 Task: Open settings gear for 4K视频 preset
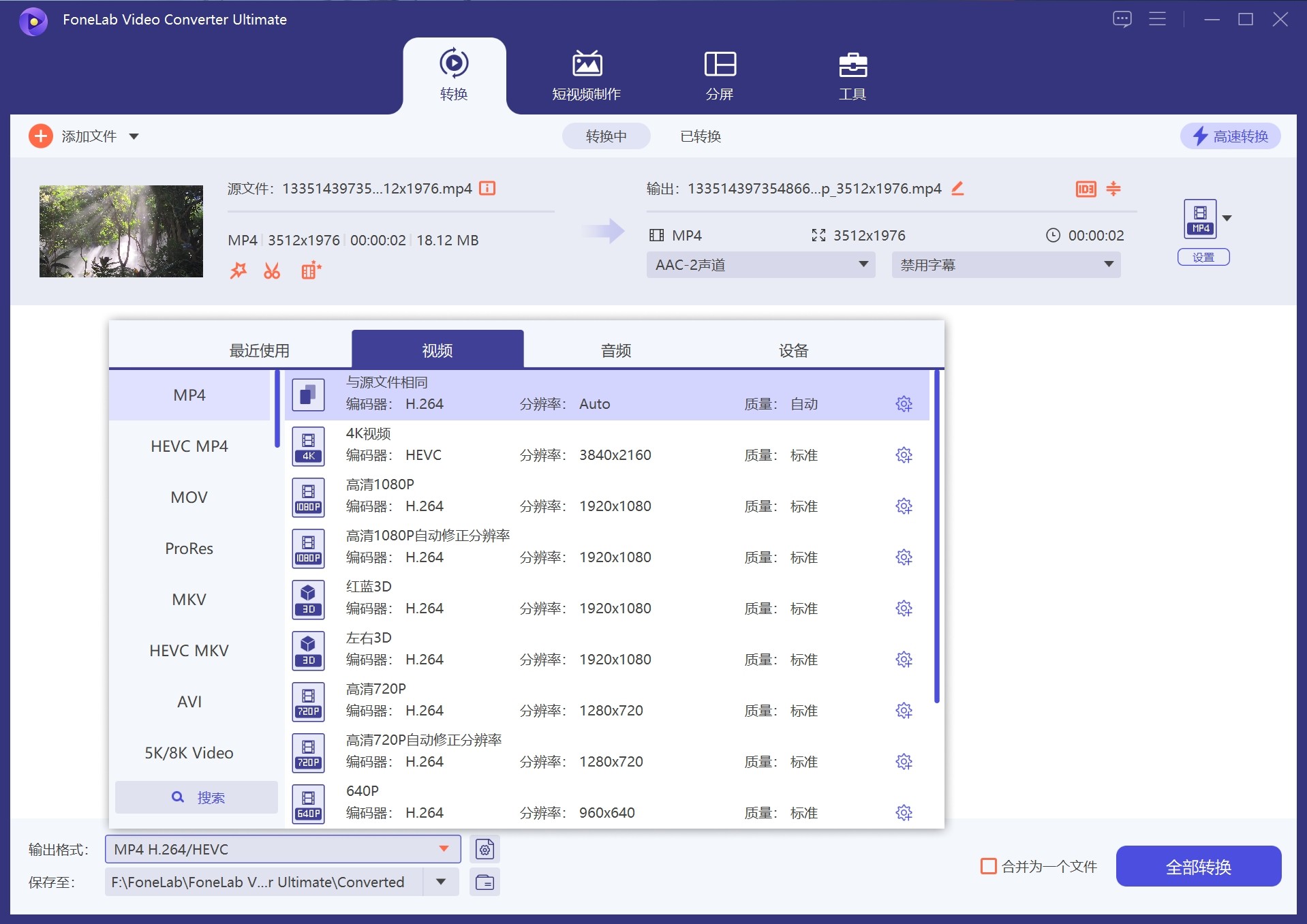pos(904,455)
